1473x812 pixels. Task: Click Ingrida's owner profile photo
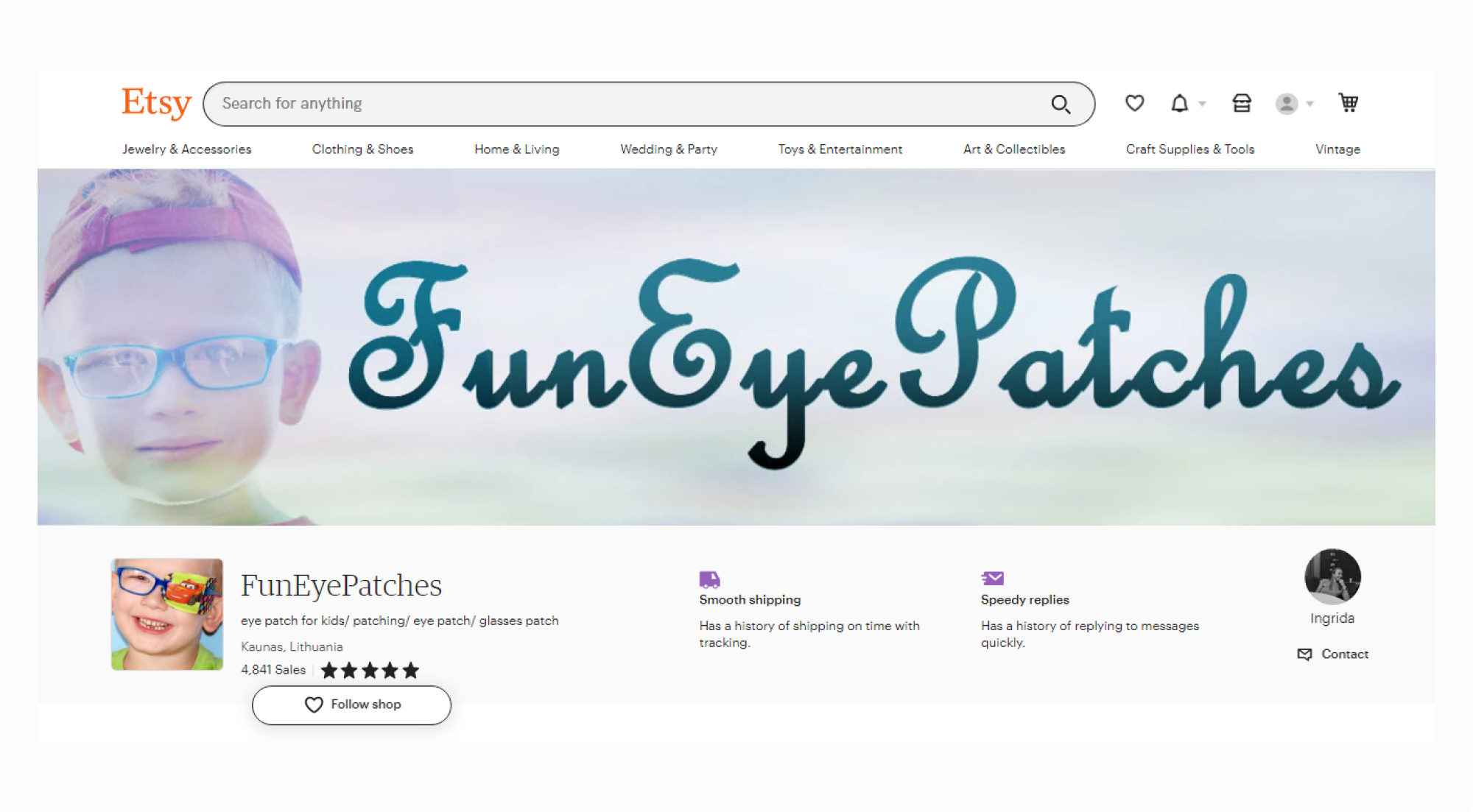point(1332,576)
